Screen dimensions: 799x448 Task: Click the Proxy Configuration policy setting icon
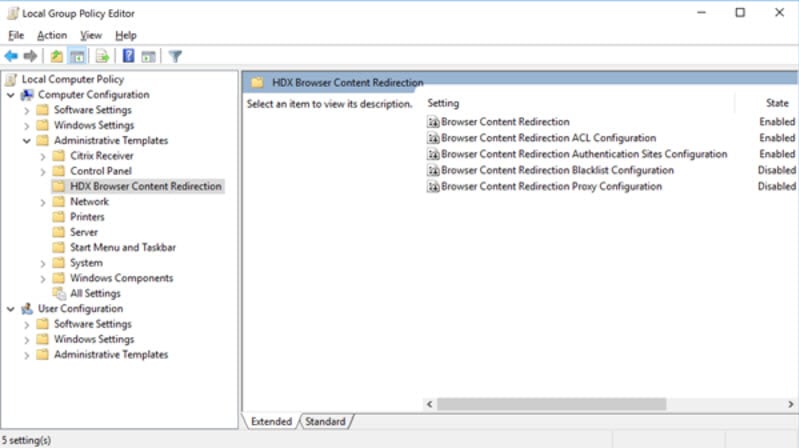tap(433, 187)
